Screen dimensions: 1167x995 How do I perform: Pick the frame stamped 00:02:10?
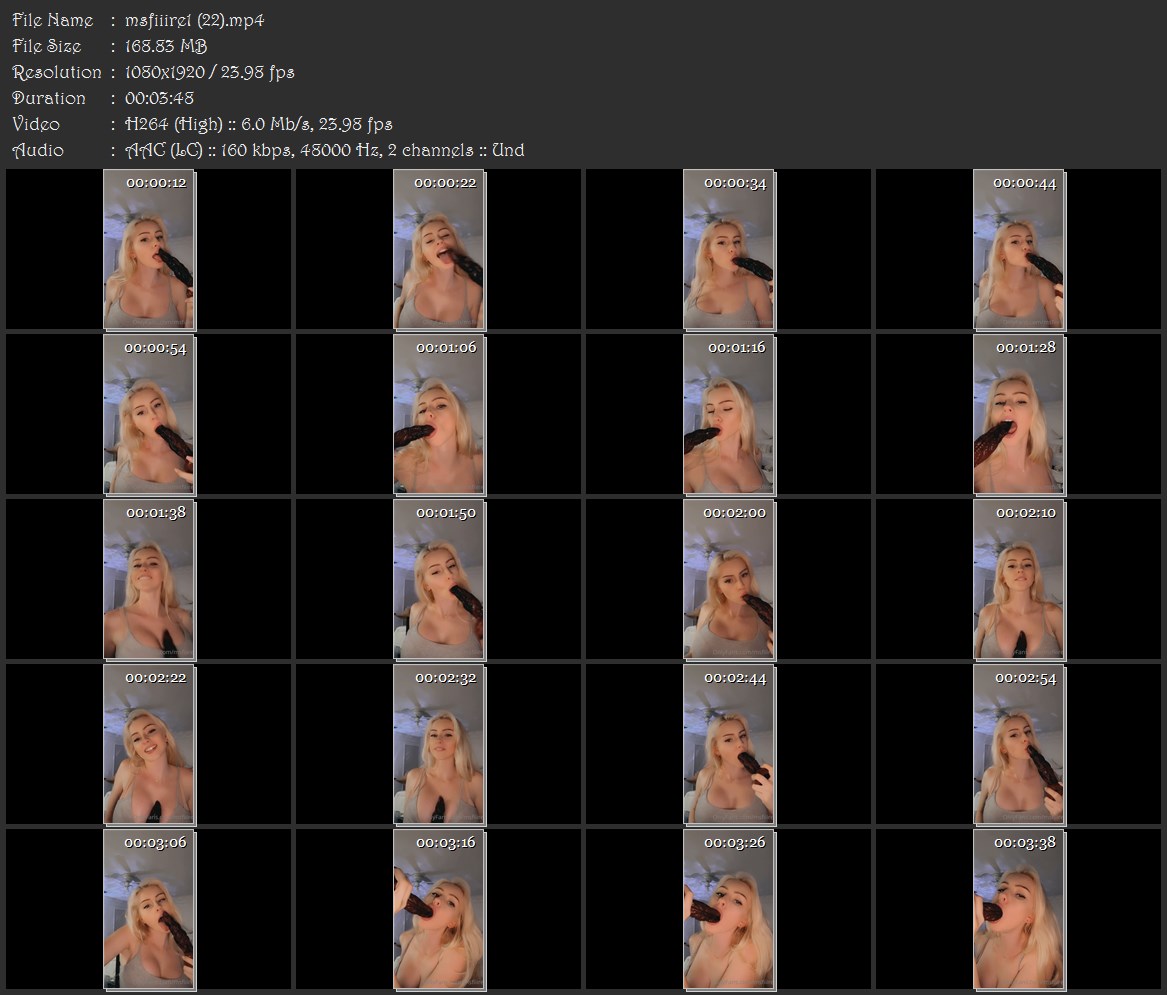coord(1020,580)
